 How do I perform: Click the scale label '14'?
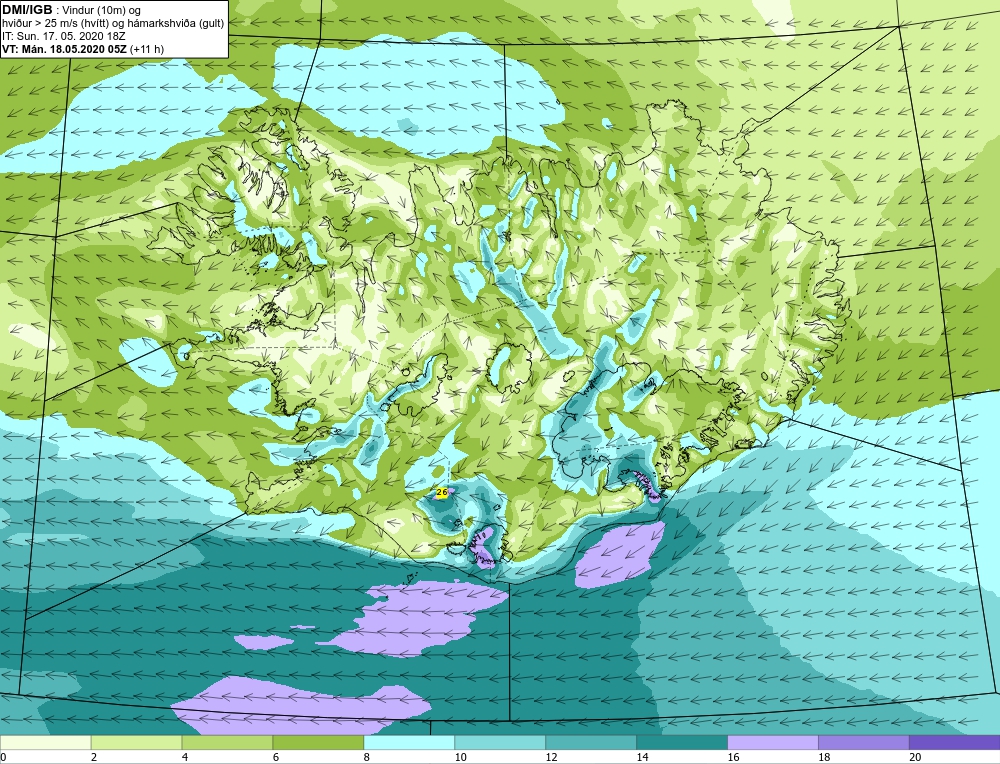[x=642, y=758]
